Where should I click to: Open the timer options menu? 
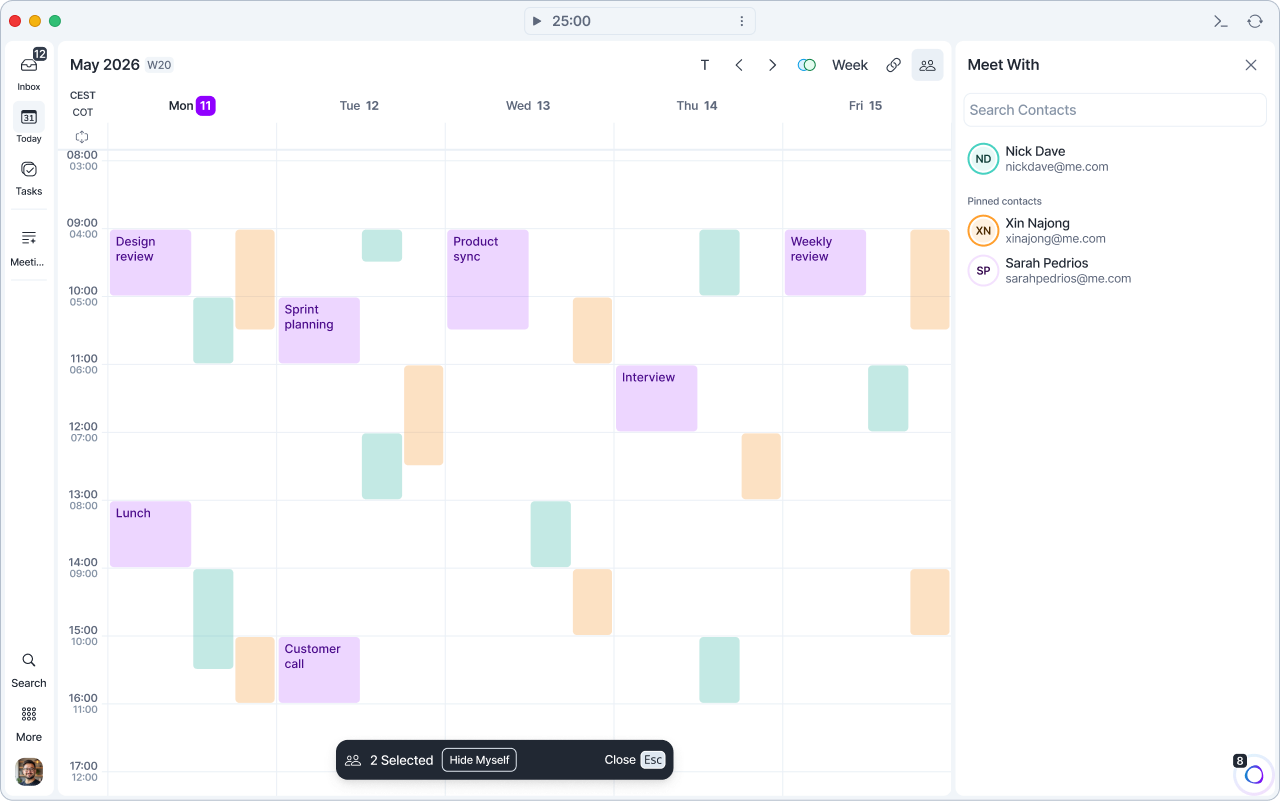(x=742, y=21)
